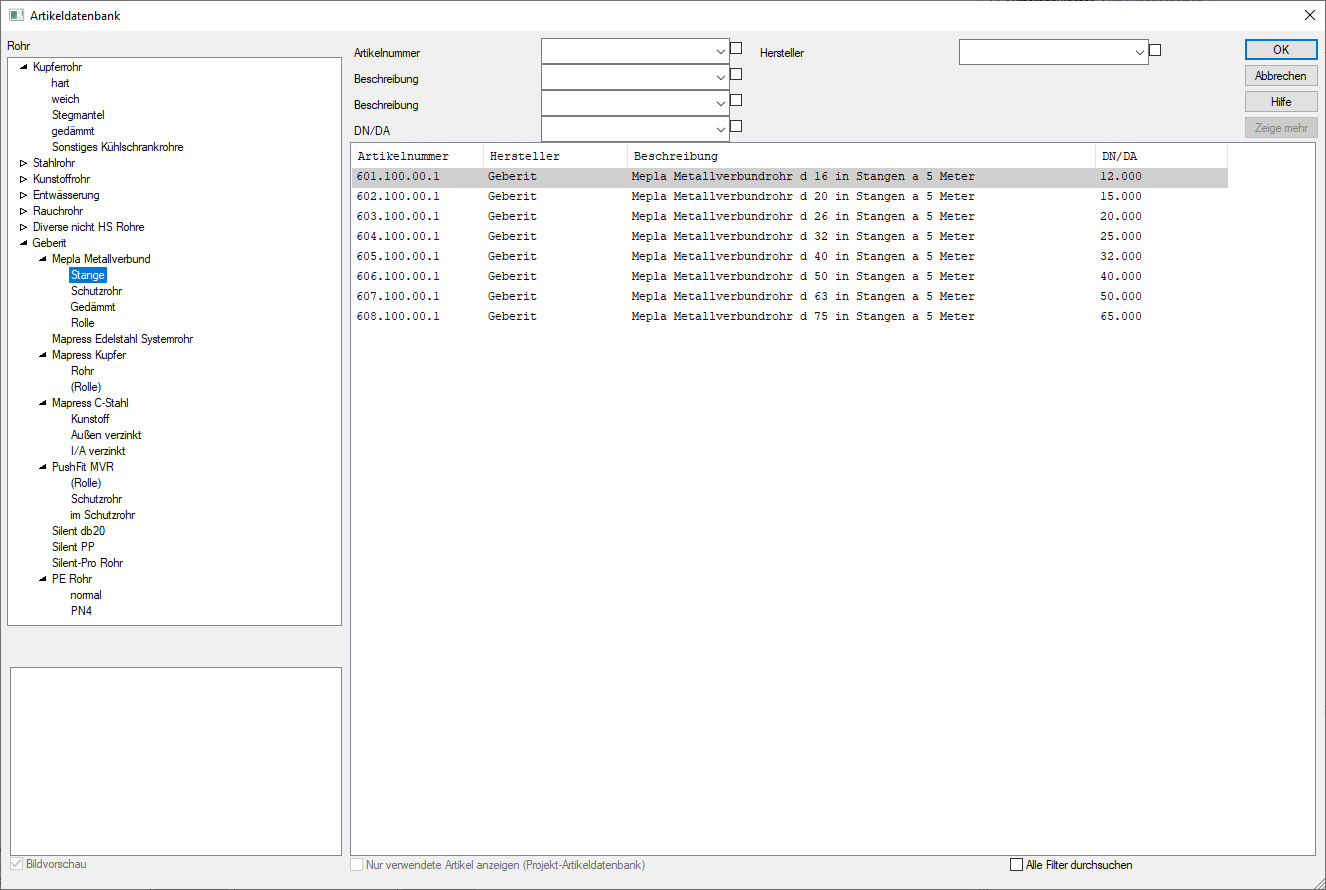Collapse the Kupferrohr tree node
1326x890 pixels.
click(x=24, y=67)
